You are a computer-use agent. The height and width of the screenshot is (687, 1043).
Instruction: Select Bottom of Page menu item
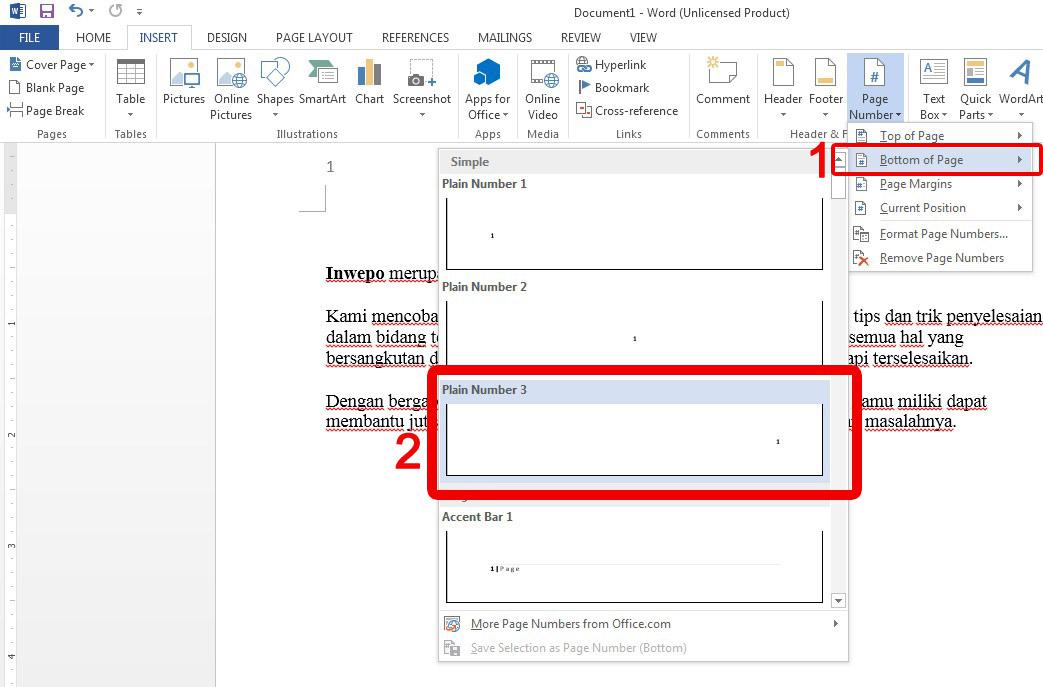click(940, 160)
